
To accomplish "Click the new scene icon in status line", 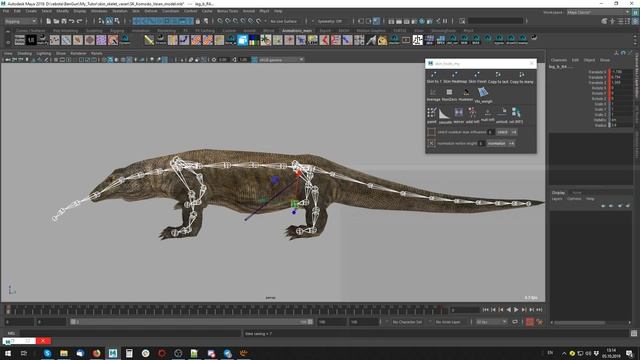I will (x=48, y=21).
